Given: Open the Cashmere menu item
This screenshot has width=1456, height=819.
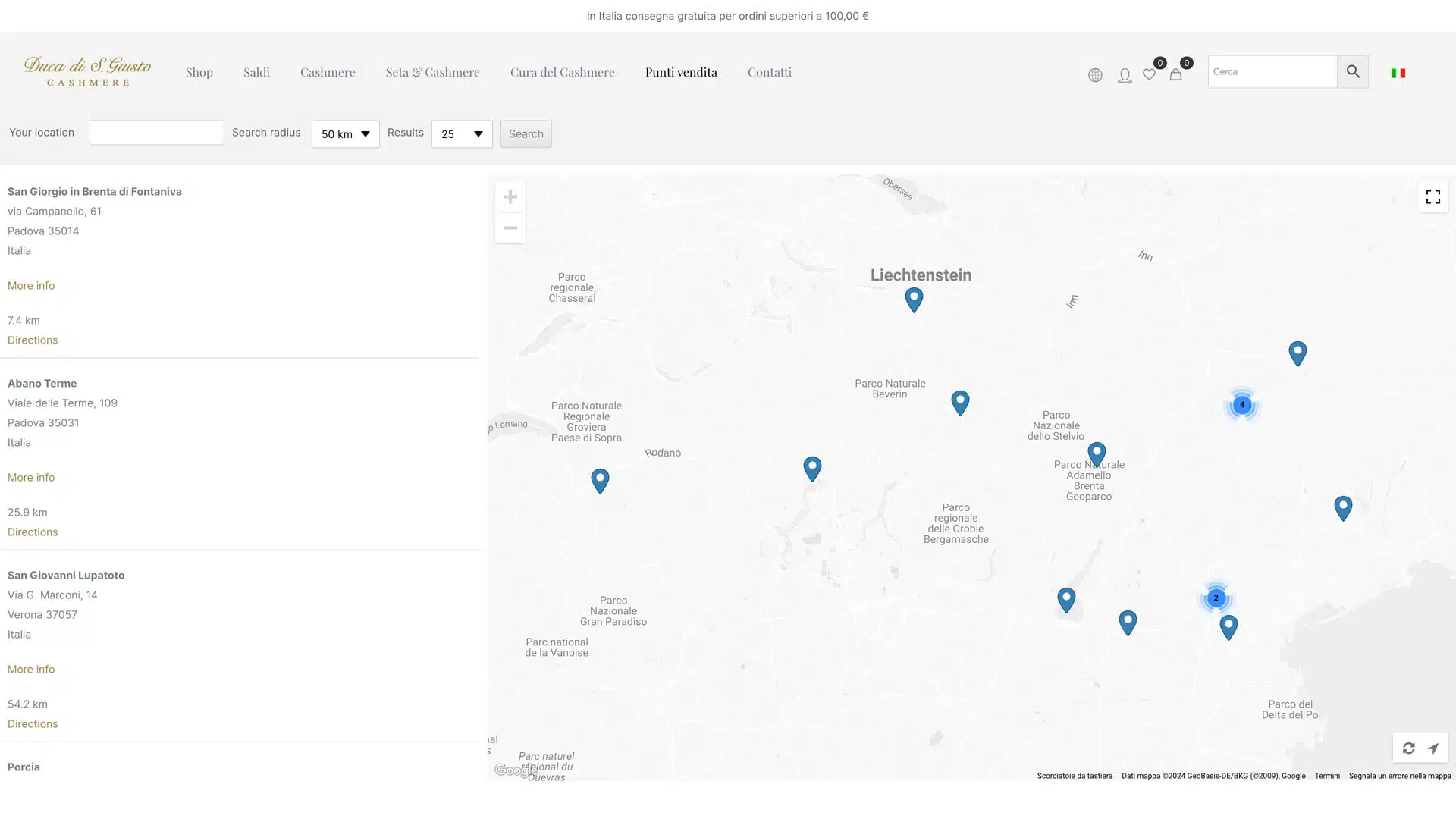Looking at the screenshot, I should tap(328, 72).
